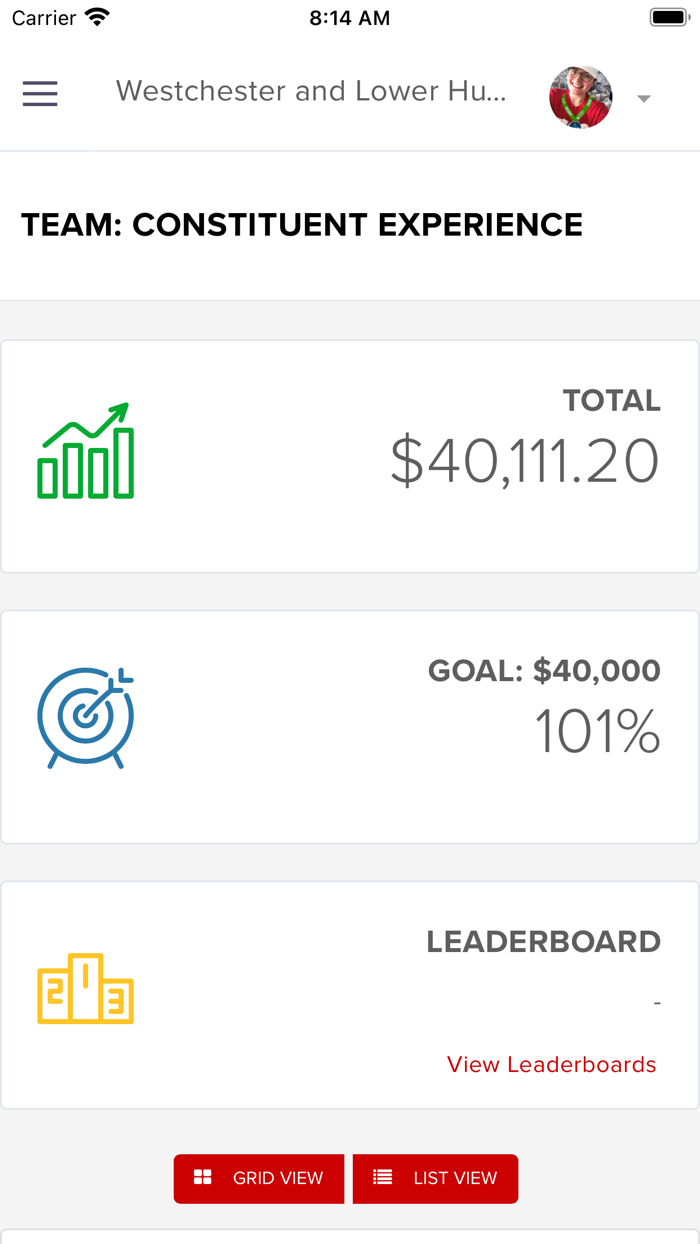700x1244 pixels.
Task: Select the Westchester and Lower Hudson title
Action: click(x=311, y=91)
